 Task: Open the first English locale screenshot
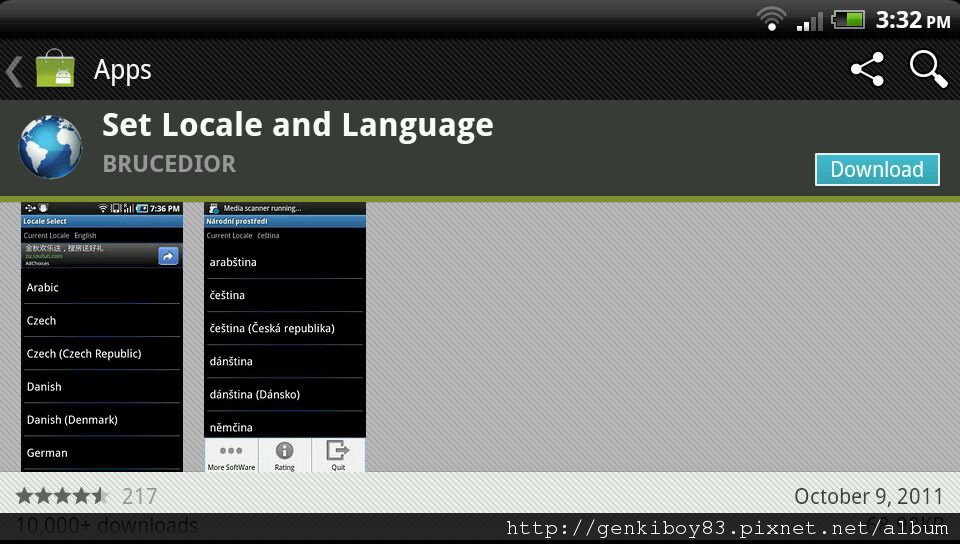coord(102,337)
